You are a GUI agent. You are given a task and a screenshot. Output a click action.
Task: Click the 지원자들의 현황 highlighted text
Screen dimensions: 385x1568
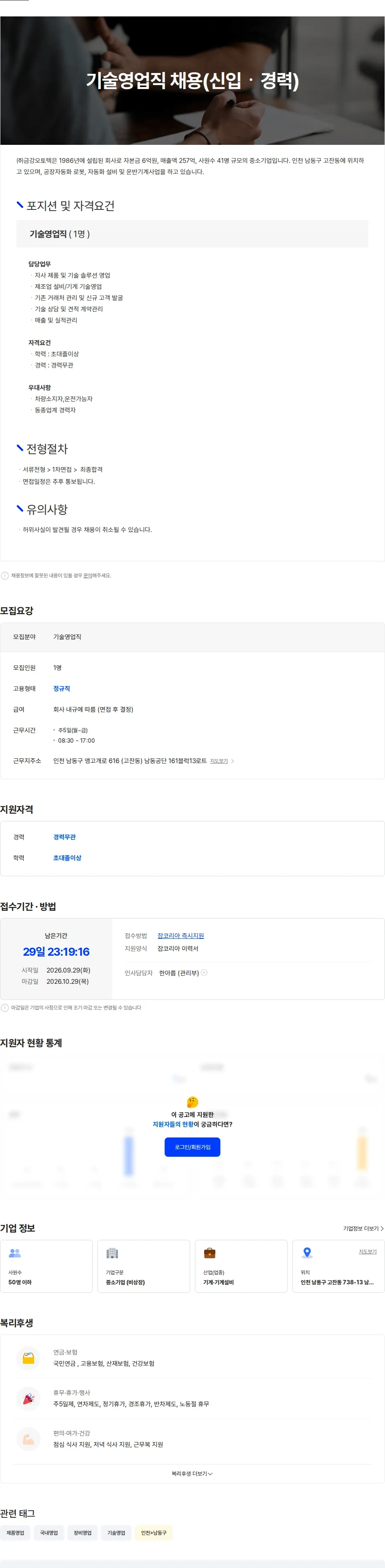(173, 1124)
